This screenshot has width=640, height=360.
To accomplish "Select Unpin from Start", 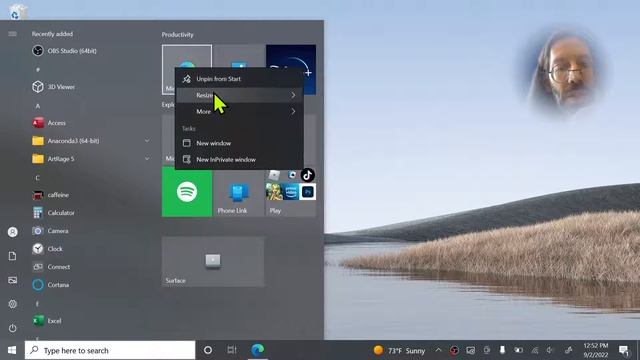I will [239, 79].
